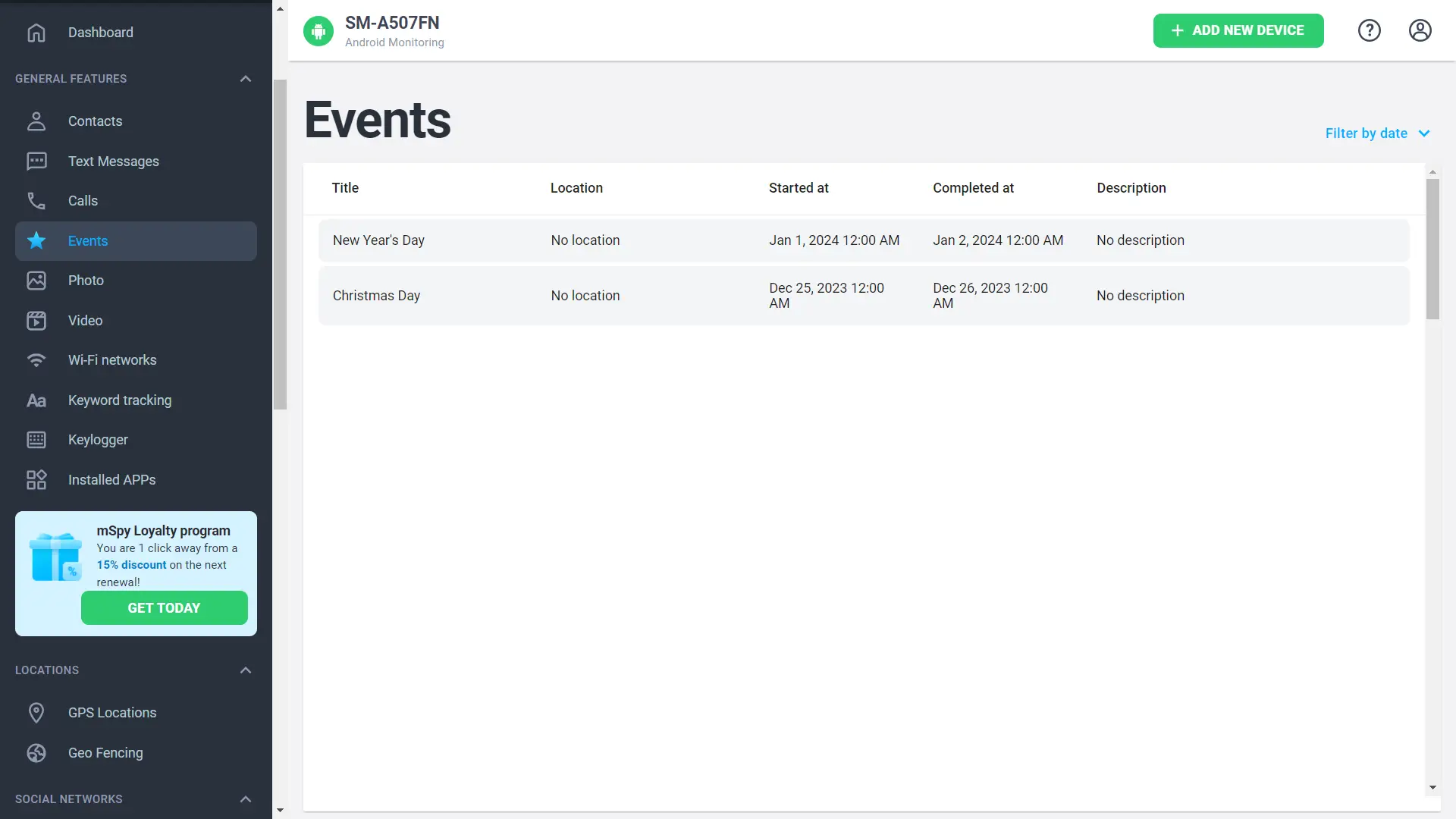Click the green Android device icon
This screenshot has height=819, width=1456.
pyautogui.click(x=318, y=31)
